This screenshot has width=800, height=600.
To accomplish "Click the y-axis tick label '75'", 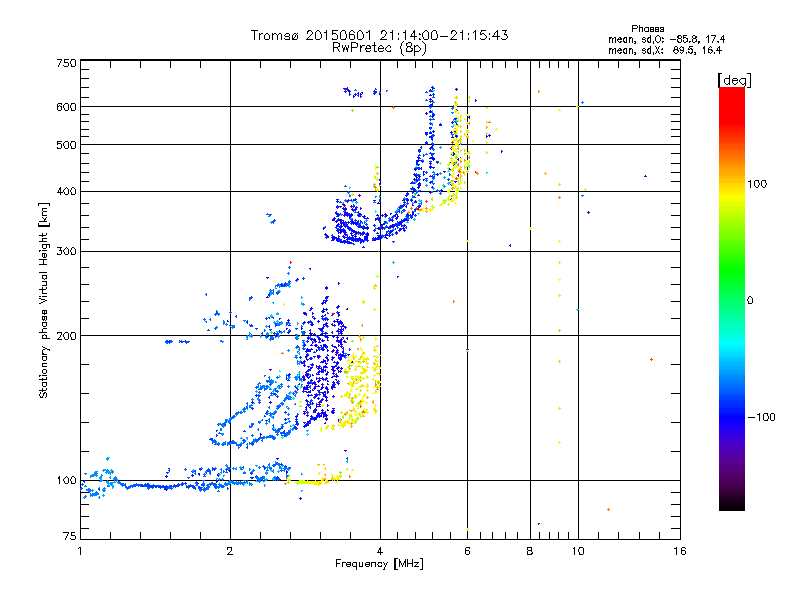I will [70, 536].
